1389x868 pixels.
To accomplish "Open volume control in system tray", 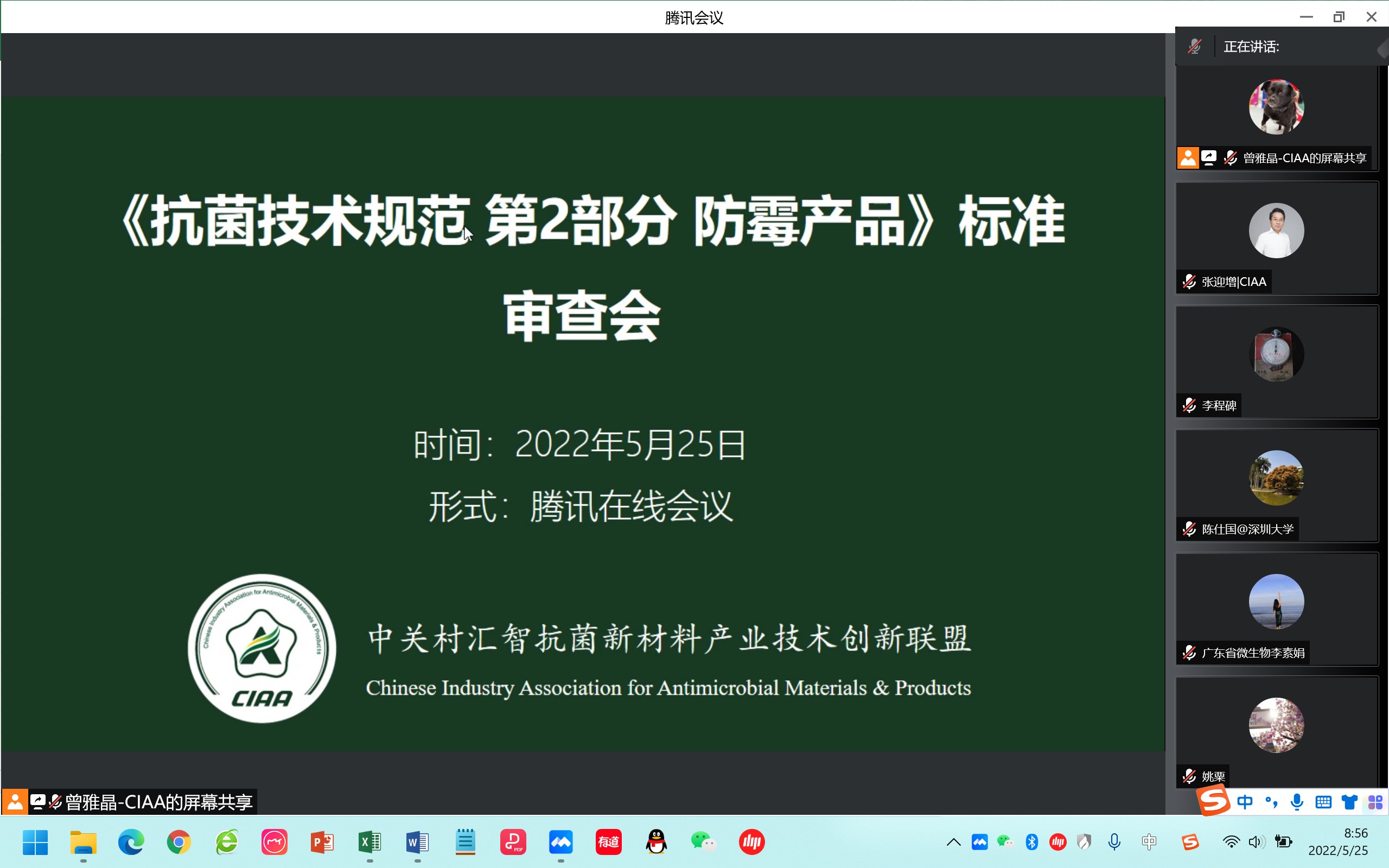I will pos(1256,842).
